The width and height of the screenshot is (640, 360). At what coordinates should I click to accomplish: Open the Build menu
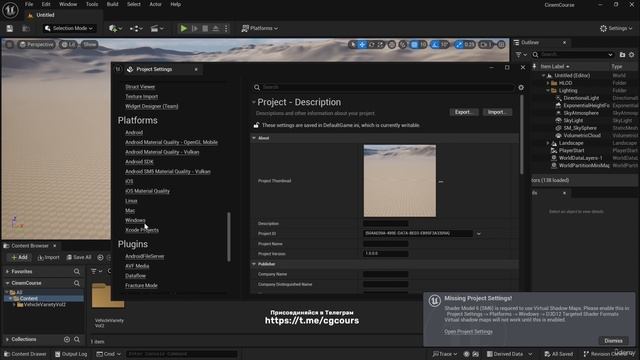(x=112, y=4)
